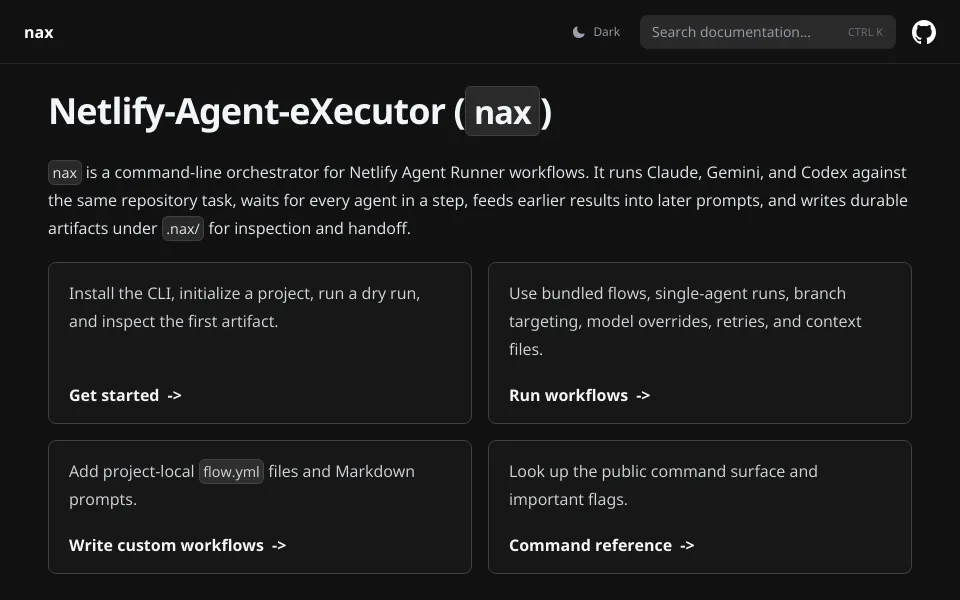Focus the Search documentation field
The width and height of the screenshot is (960, 600).
point(767,32)
